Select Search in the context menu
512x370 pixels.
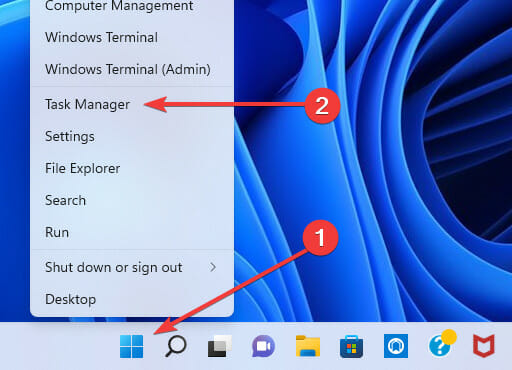point(132,200)
